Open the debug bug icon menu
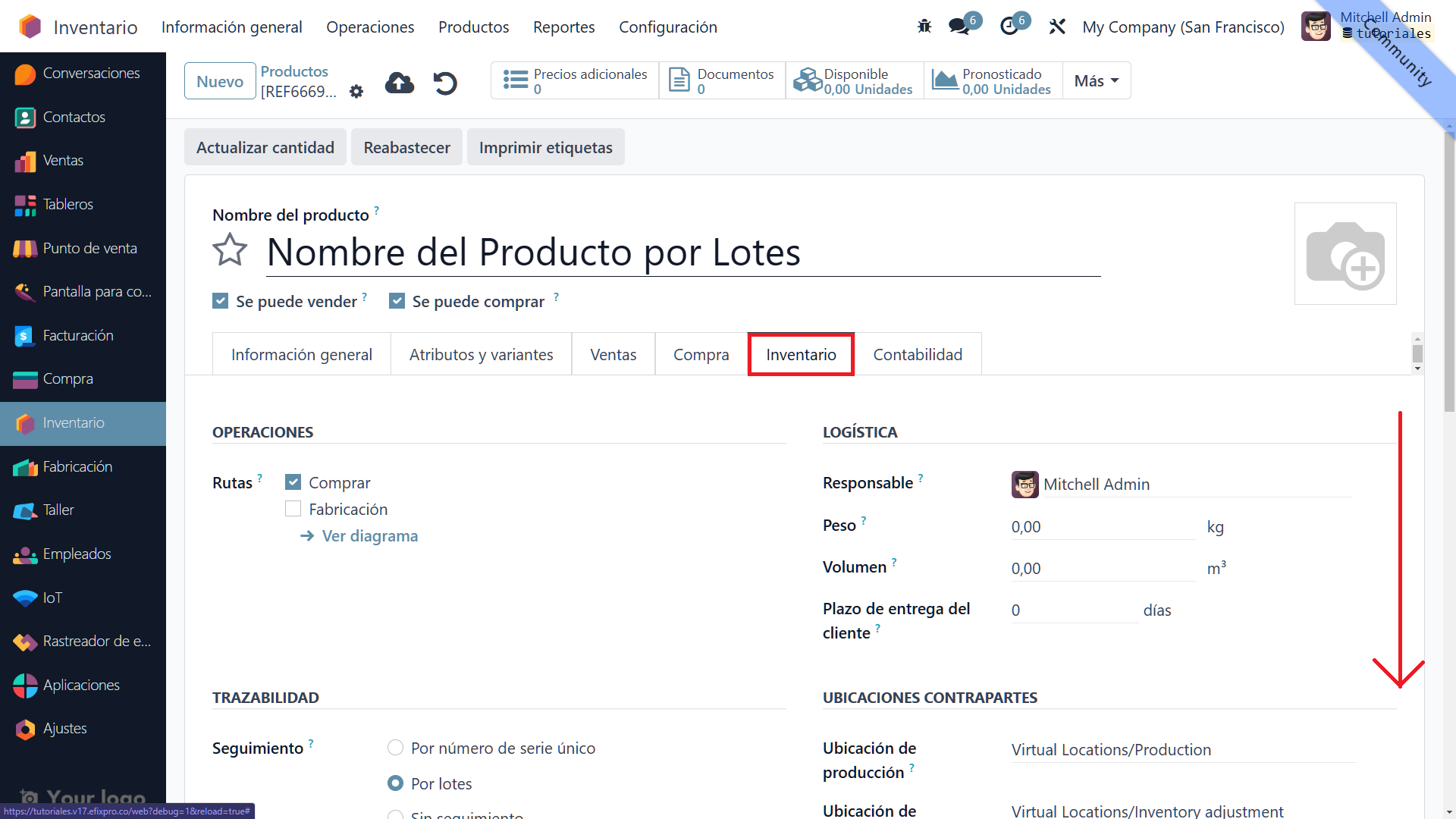The width and height of the screenshot is (1456, 819). click(x=924, y=27)
